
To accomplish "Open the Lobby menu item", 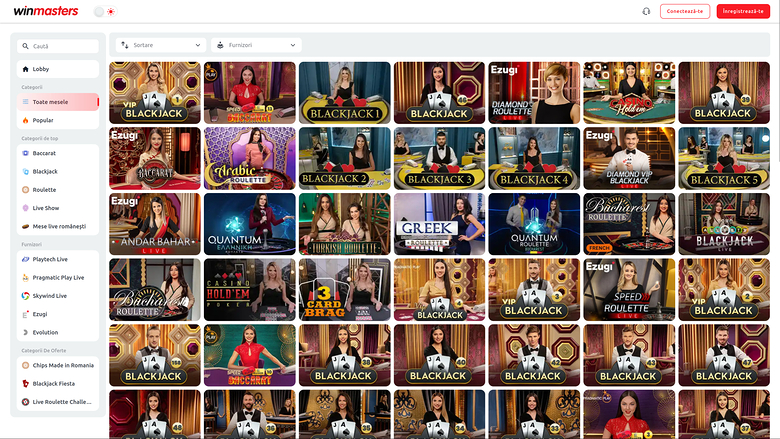I will 58,69.
